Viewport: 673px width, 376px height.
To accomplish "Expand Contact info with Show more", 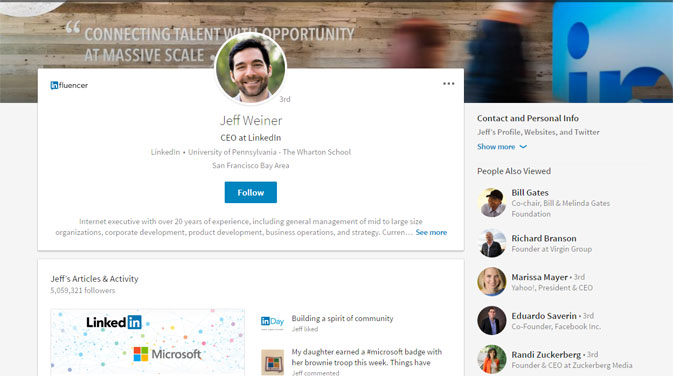I will pos(496,147).
